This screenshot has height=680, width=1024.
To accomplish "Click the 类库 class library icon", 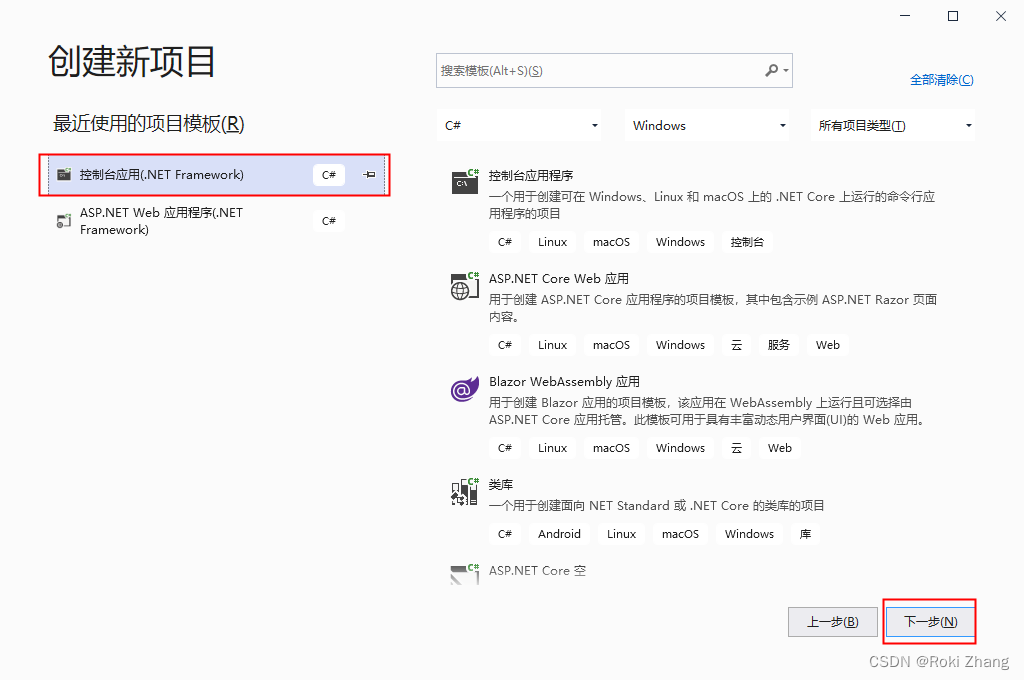I will click(464, 491).
